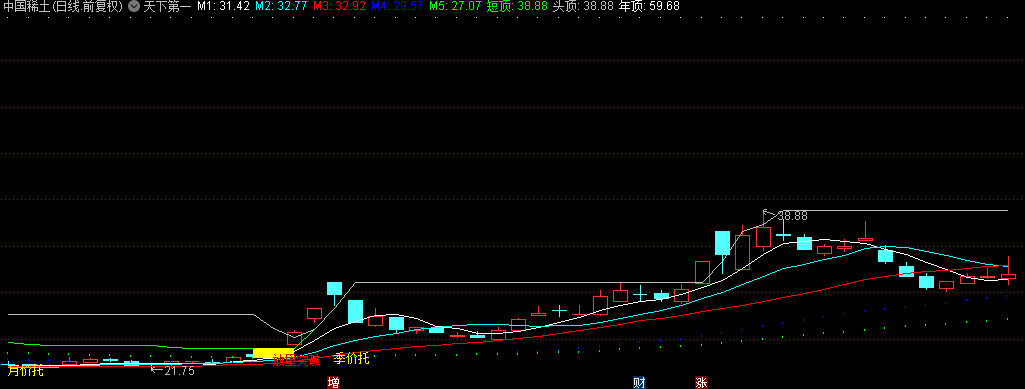The image size is (1025, 389).
Task: Select the M5: 27.07 indicator value
Action: (455, 7)
